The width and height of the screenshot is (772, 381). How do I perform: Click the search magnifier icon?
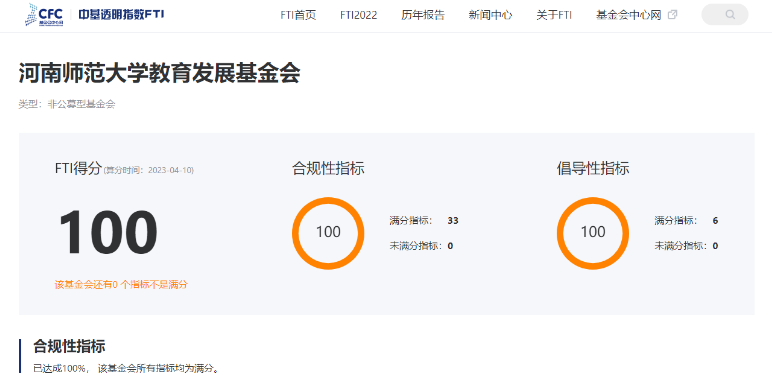pyautogui.click(x=730, y=15)
